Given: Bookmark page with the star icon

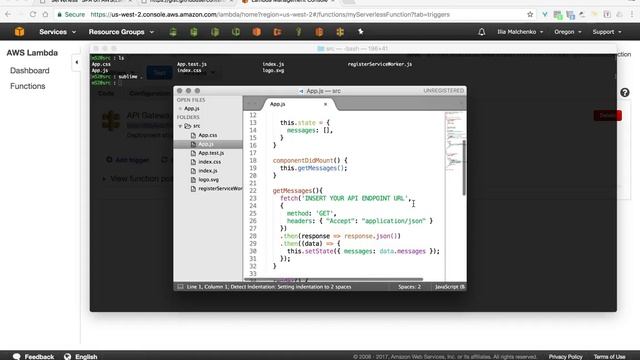Looking at the screenshot, I should coord(530,14).
